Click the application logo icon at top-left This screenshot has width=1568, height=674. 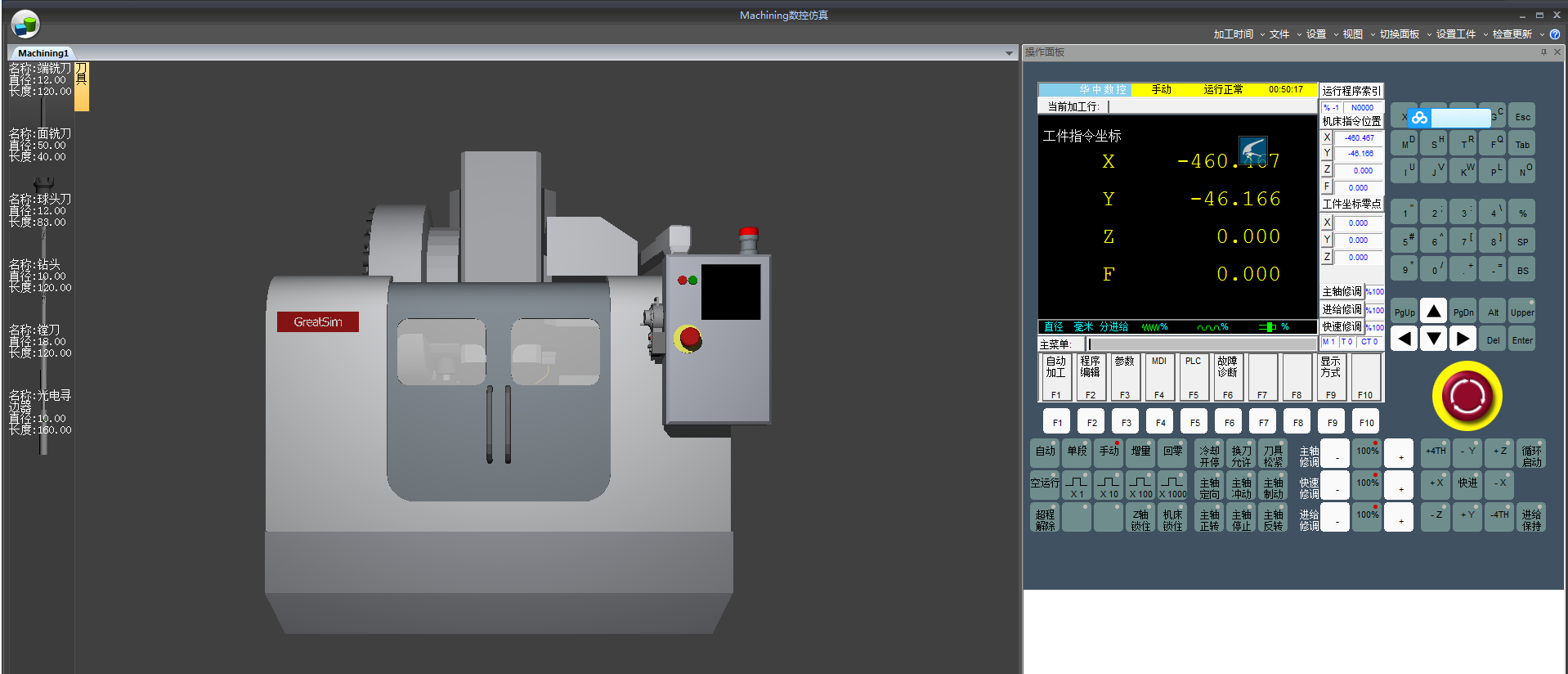25,25
